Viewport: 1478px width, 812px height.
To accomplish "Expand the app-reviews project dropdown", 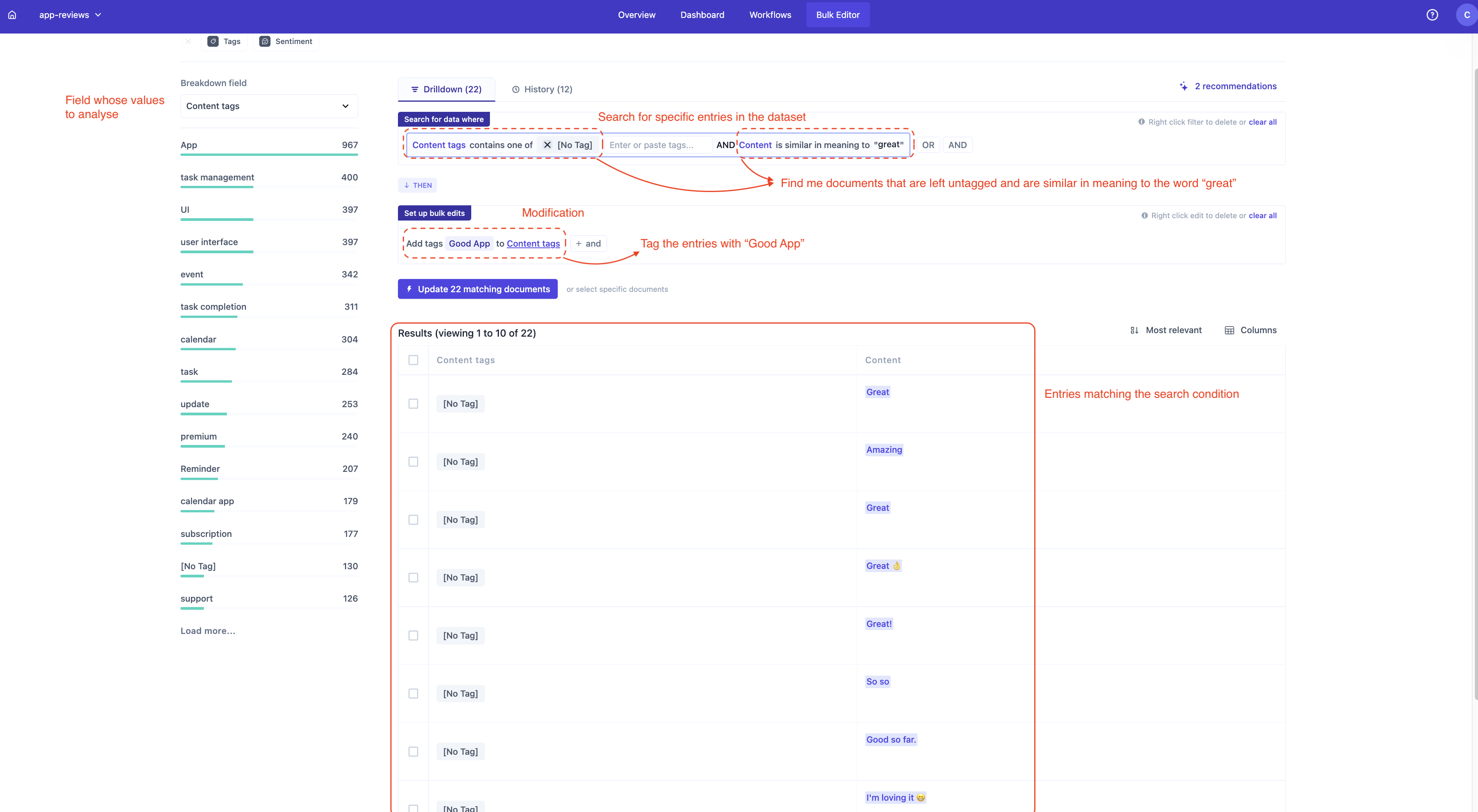I will [70, 15].
